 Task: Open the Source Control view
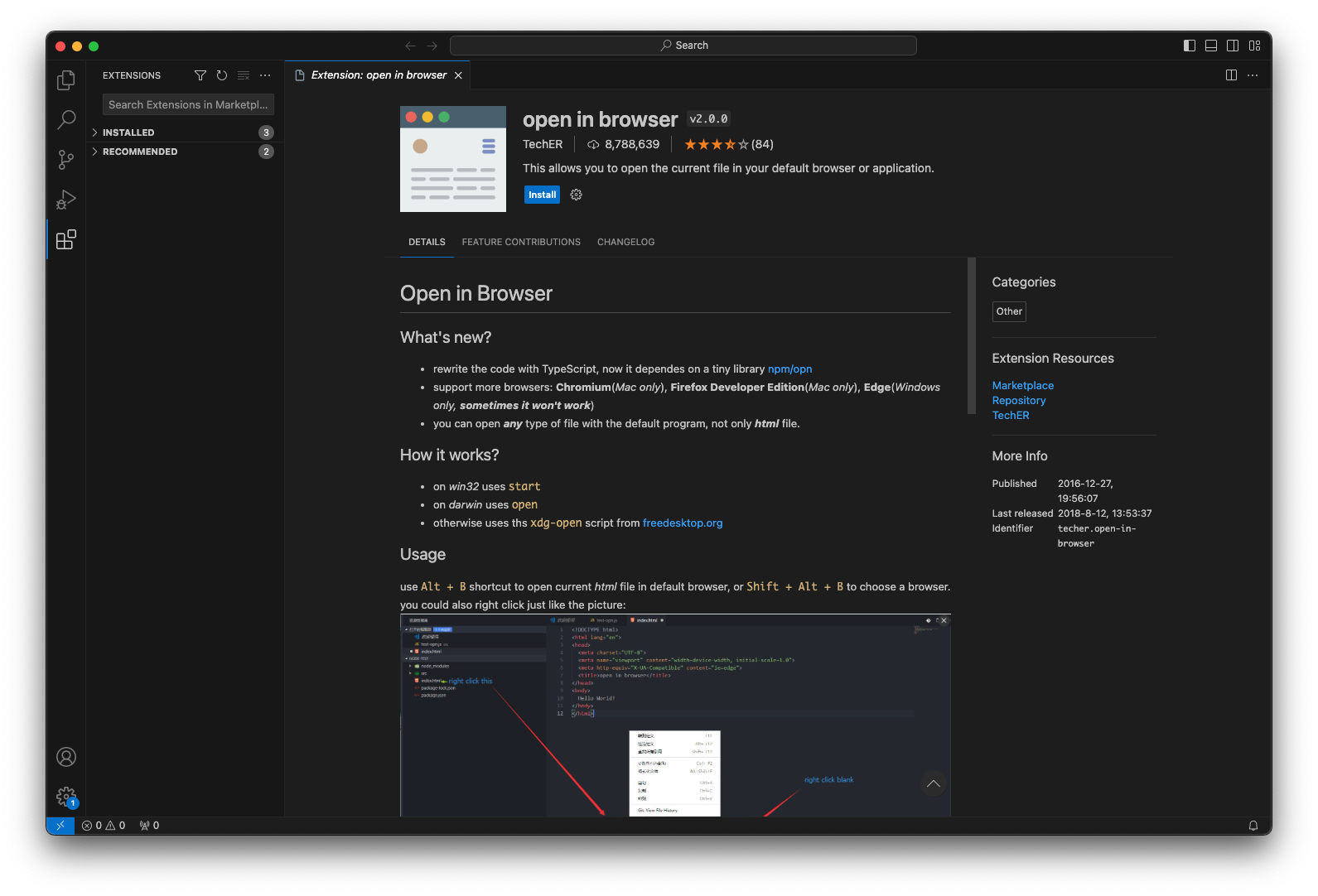66,160
